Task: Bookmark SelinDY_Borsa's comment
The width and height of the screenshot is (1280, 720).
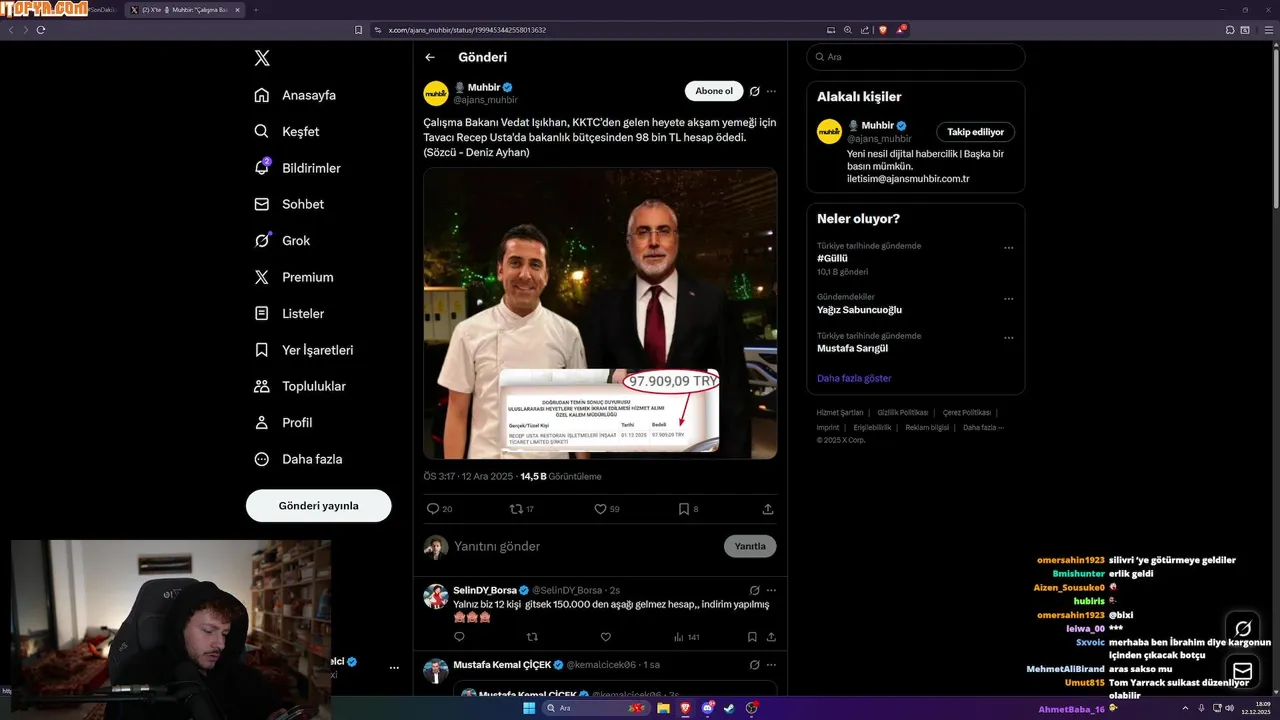Action: coord(752,637)
